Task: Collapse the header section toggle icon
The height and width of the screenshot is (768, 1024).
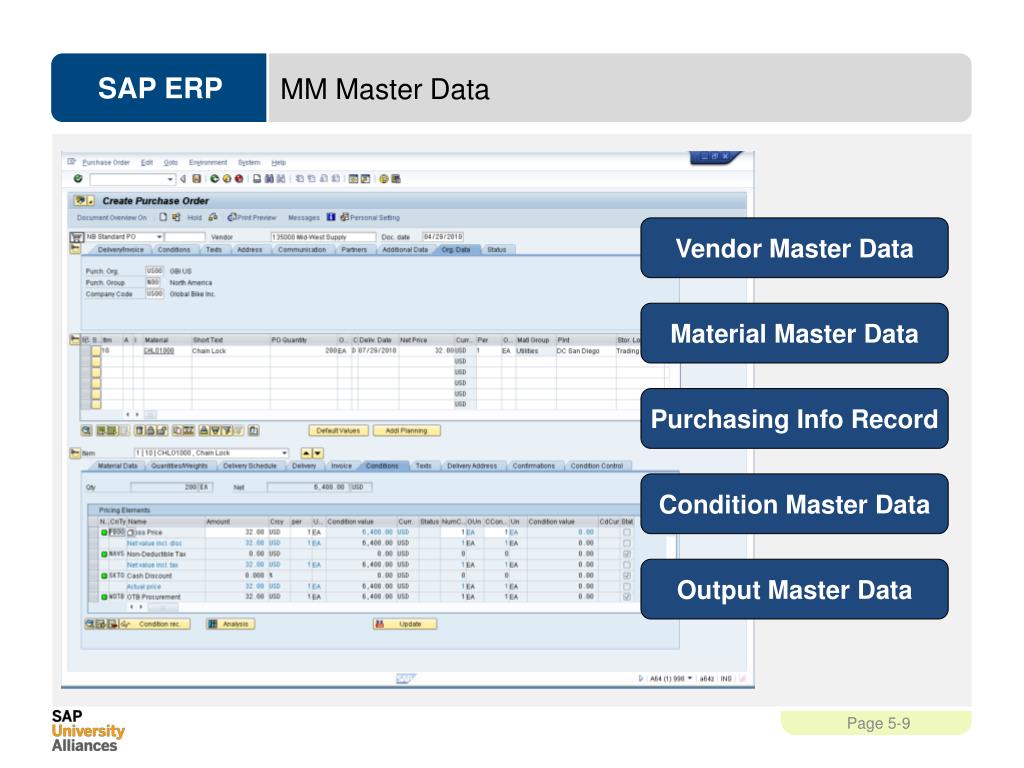Action: pos(75,249)
